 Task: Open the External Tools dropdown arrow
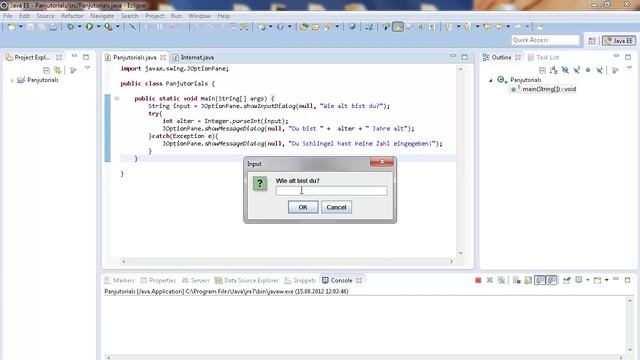[117, 27]
